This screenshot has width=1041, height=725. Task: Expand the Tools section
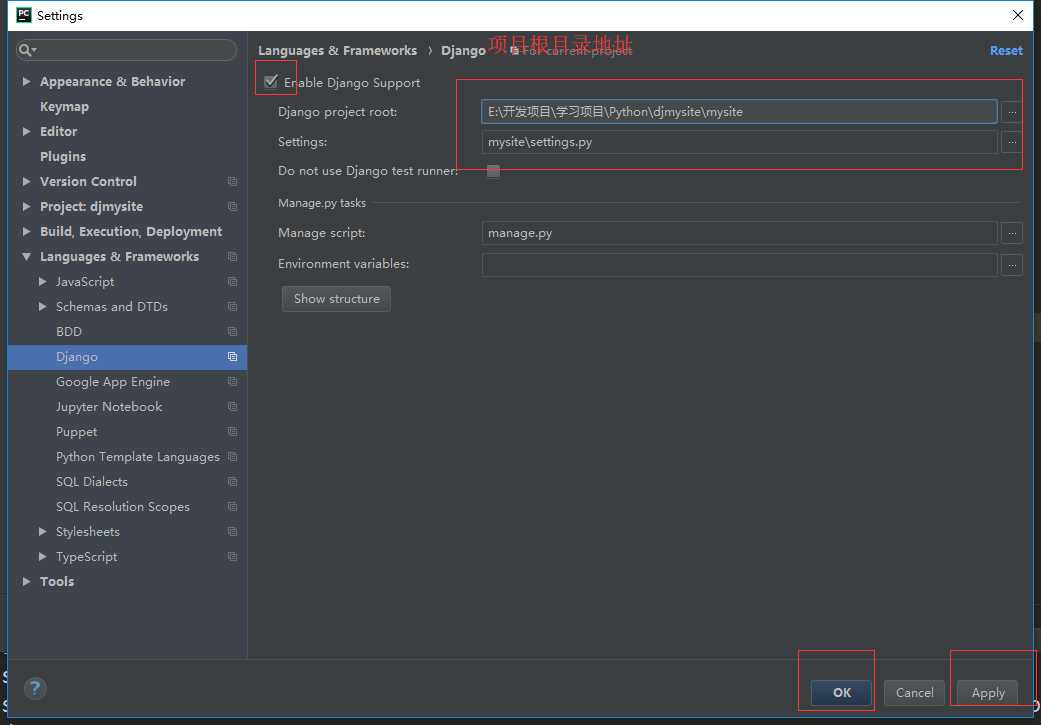[27, 582]
